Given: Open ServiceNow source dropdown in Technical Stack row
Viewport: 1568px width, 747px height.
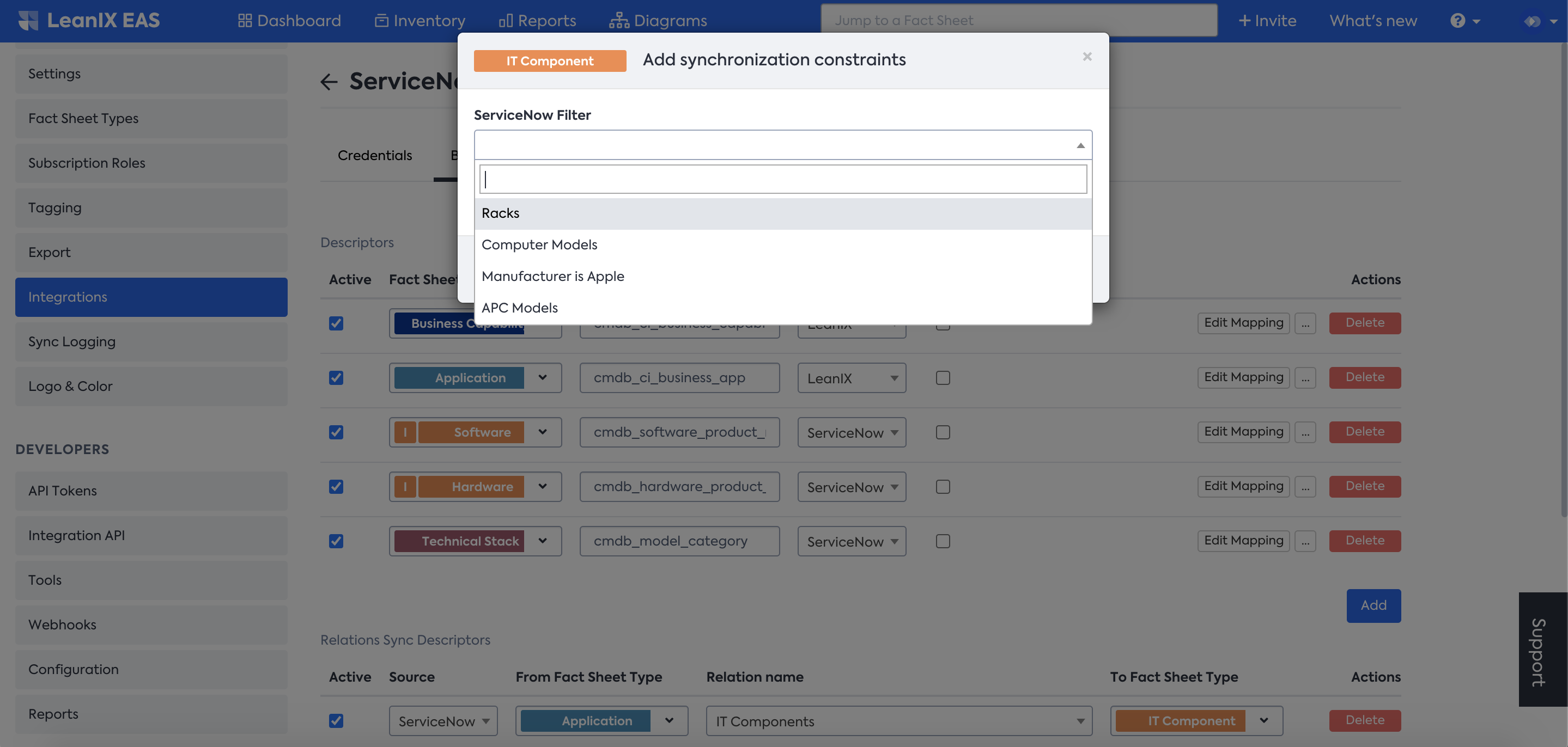Looking at the screenshot, I should (x=852, y=541).
